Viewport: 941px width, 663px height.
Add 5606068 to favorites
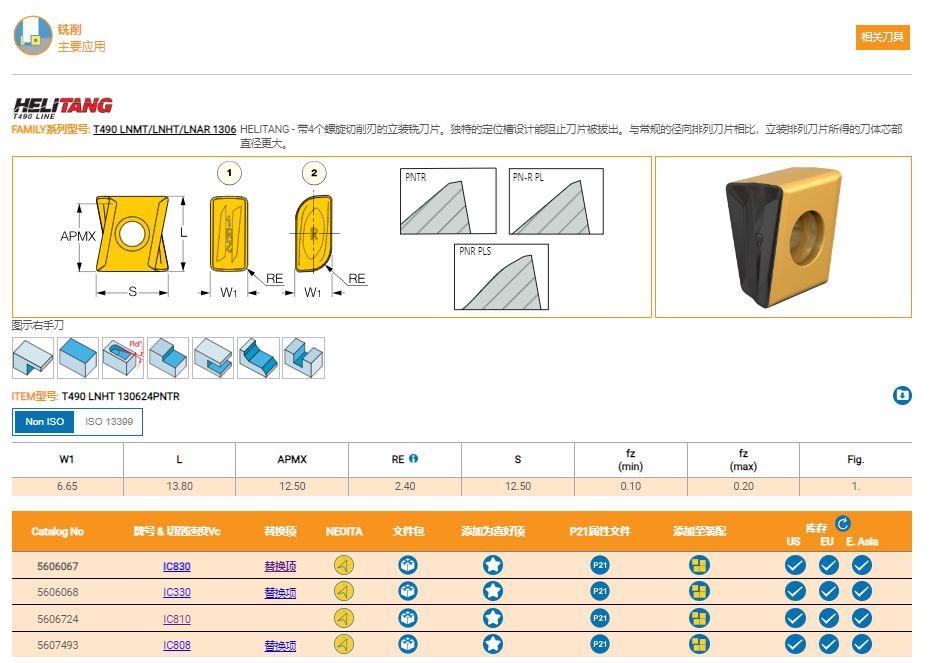[x=493, y=592]
